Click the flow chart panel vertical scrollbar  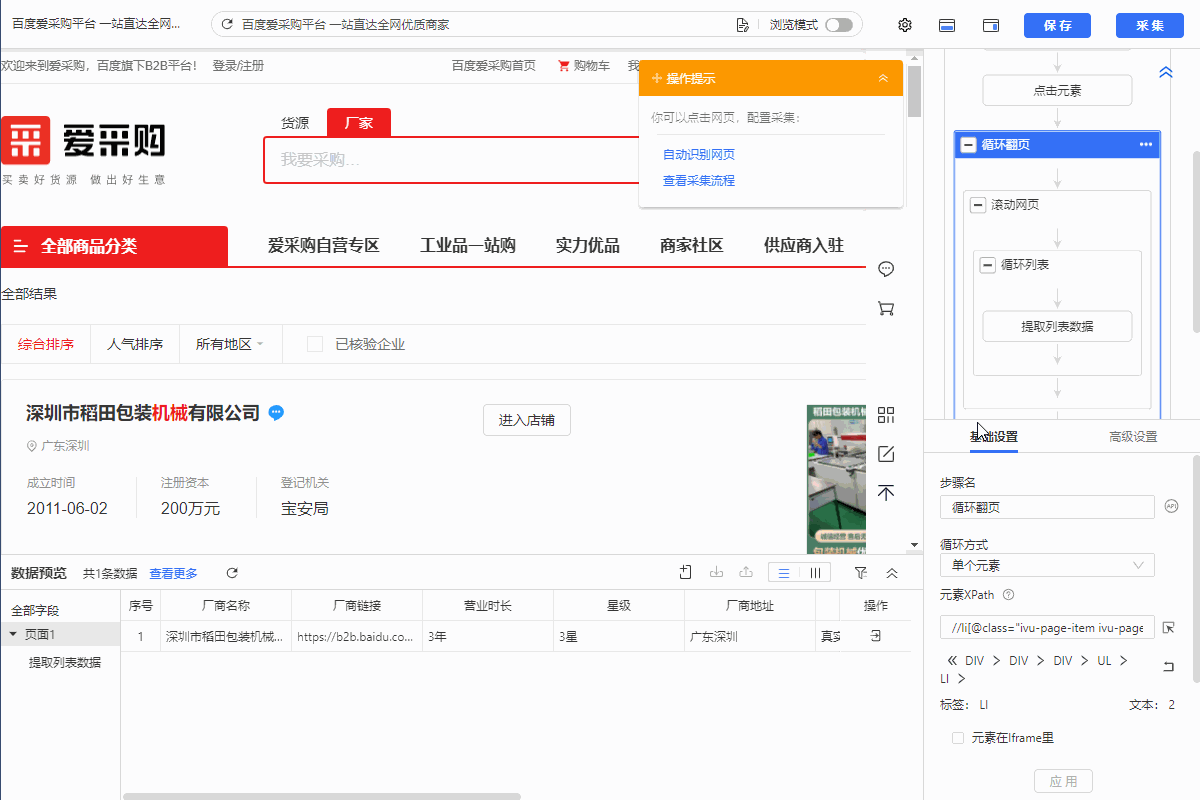tap(1196, 240)
